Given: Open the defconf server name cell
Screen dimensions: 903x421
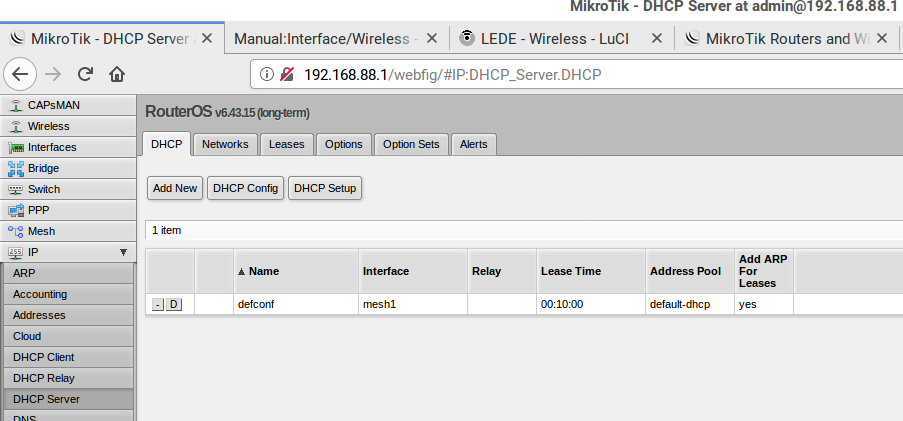Looking at the screenshot, I should click(x=296, y=305).
